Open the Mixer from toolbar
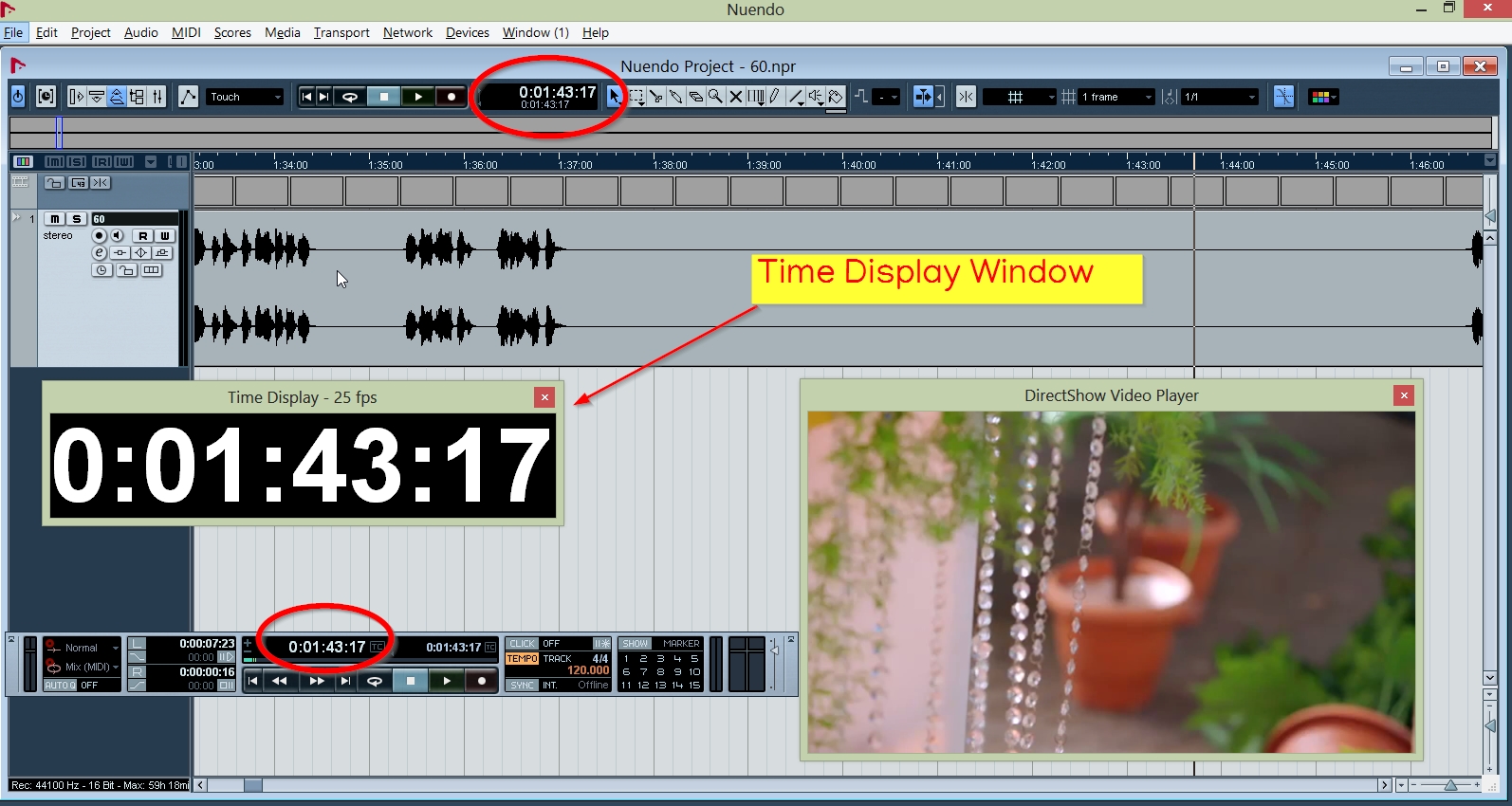 (157, 97)
